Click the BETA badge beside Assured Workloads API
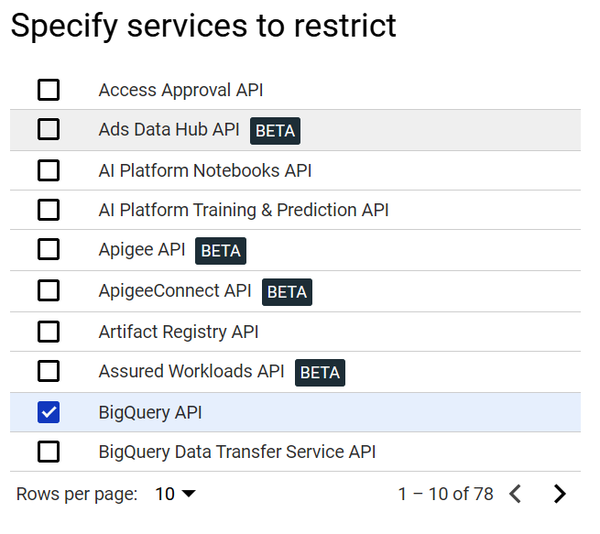Image resolution: width=600 pixels, height=534 pixels. [320, 373]
